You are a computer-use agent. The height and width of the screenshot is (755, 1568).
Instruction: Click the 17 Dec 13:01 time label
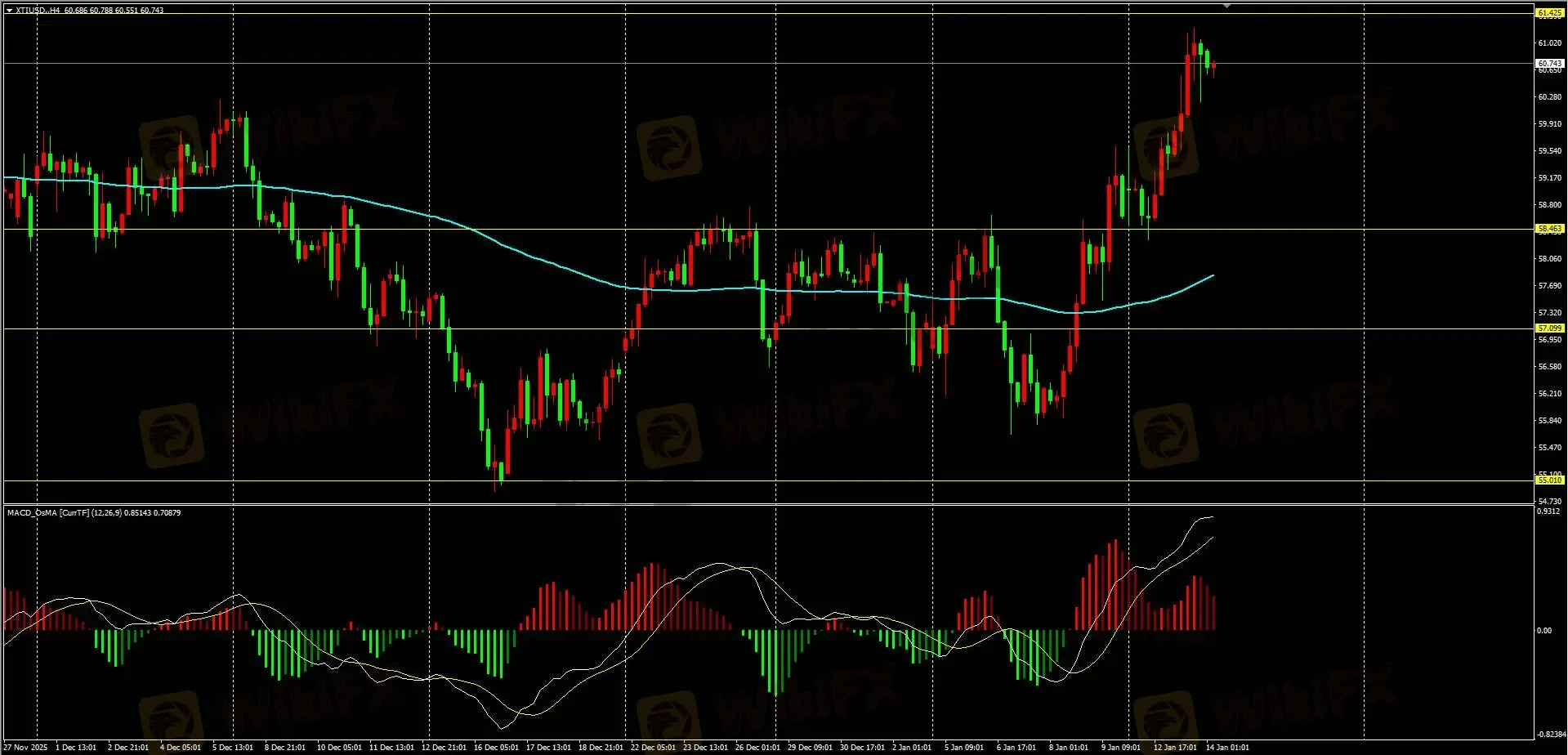pyautogui.click(x=548, y=748)
